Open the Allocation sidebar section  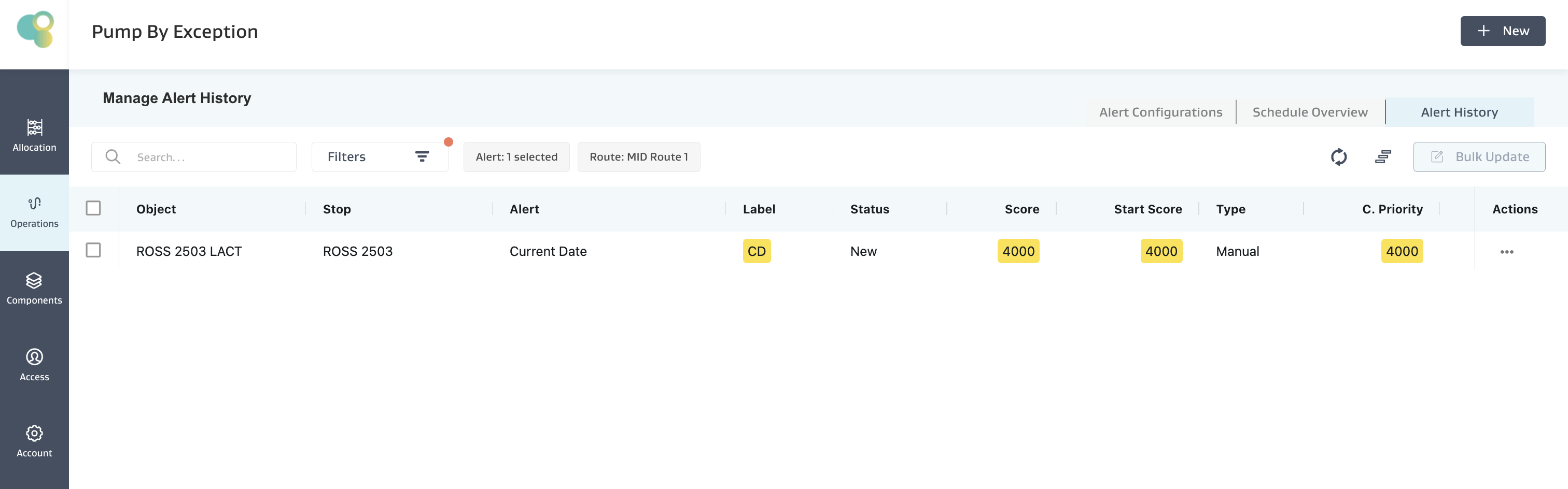34,135
